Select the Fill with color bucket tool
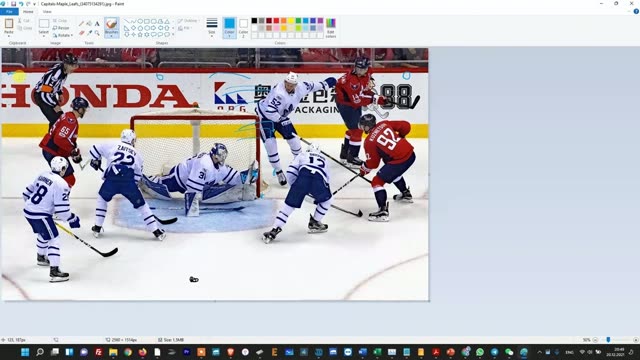 click(x=89, y=24)
